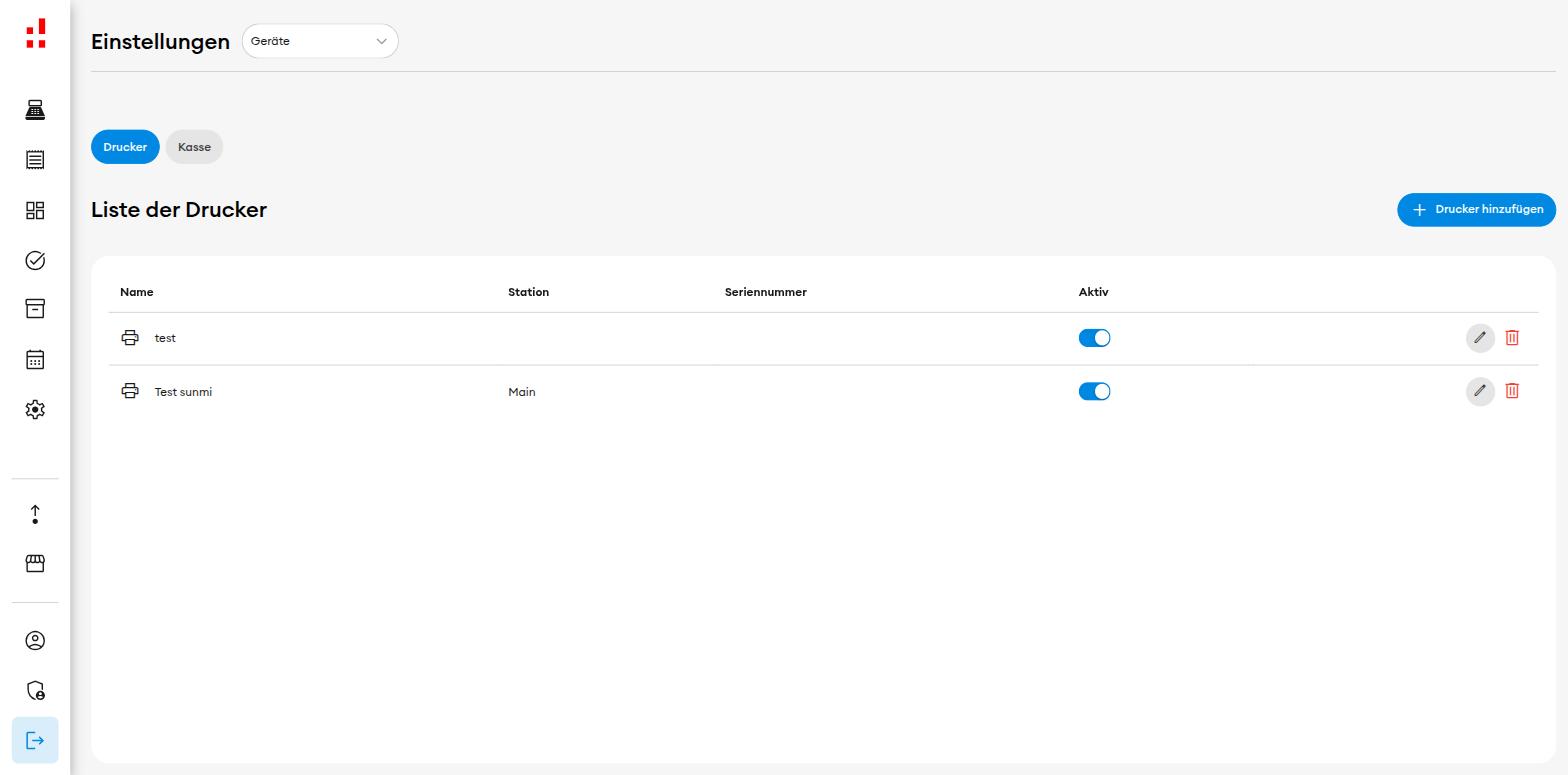This screenshot has width=1568, height=775.
Task: Click the upward arrow sidebar icon
Action: 35,514
